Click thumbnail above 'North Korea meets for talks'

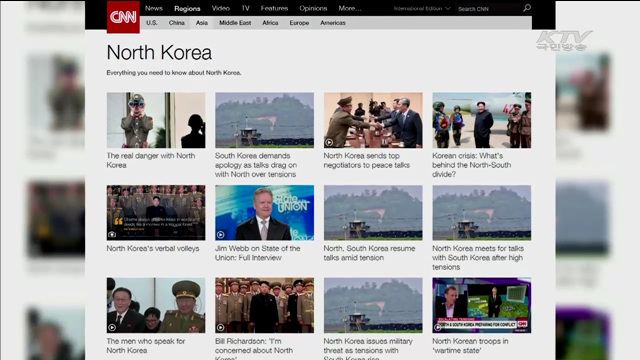(482, 213)
